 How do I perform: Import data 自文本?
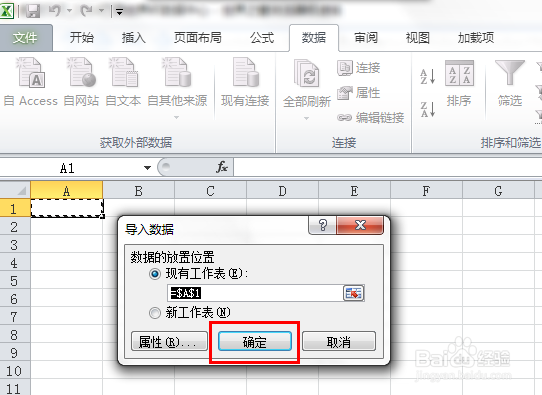point(123,82)
